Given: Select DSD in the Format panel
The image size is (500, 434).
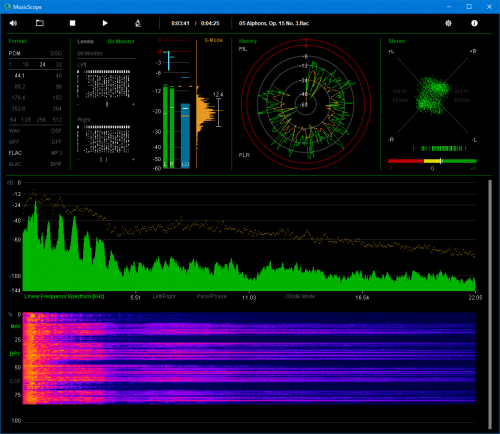Looking at the screenshot, I should 56,53.
